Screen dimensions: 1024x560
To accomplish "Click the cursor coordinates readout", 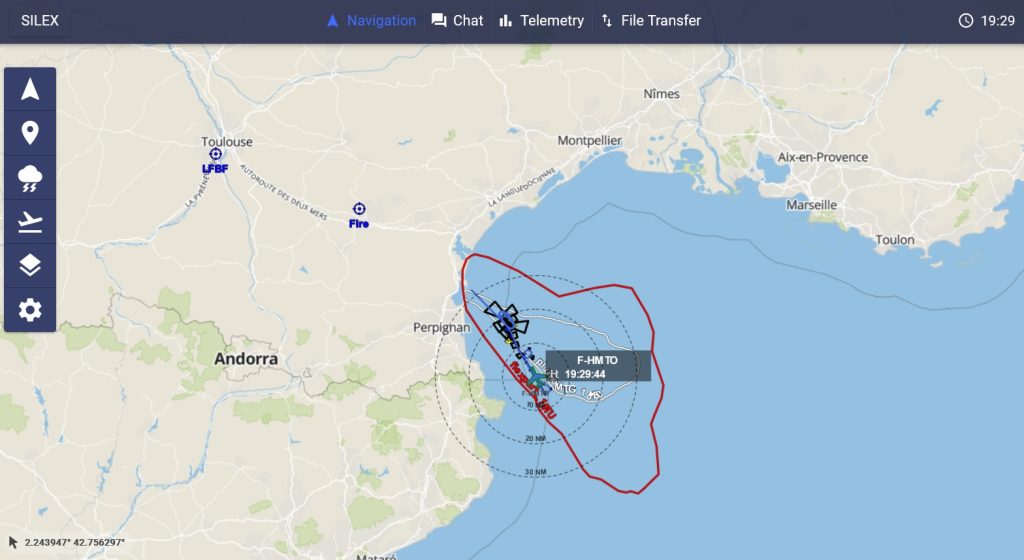I will [74, 542].
